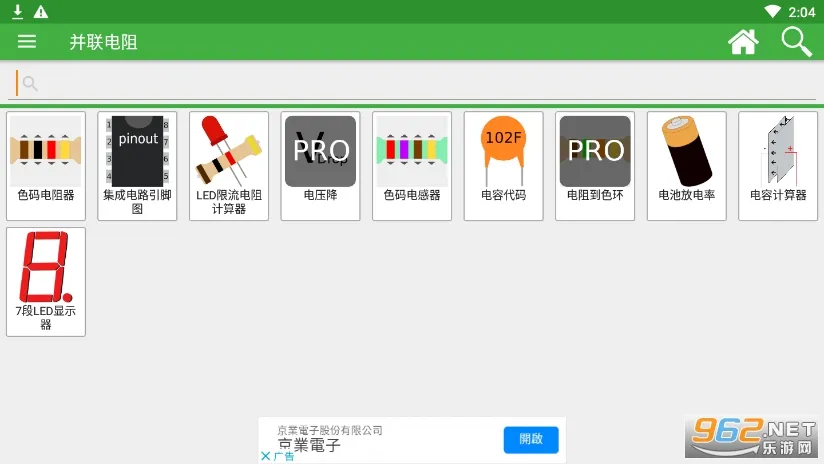824x464 pixels.
Task: Tap the 并联电阻 page title
Action: (x=103, y=42)
